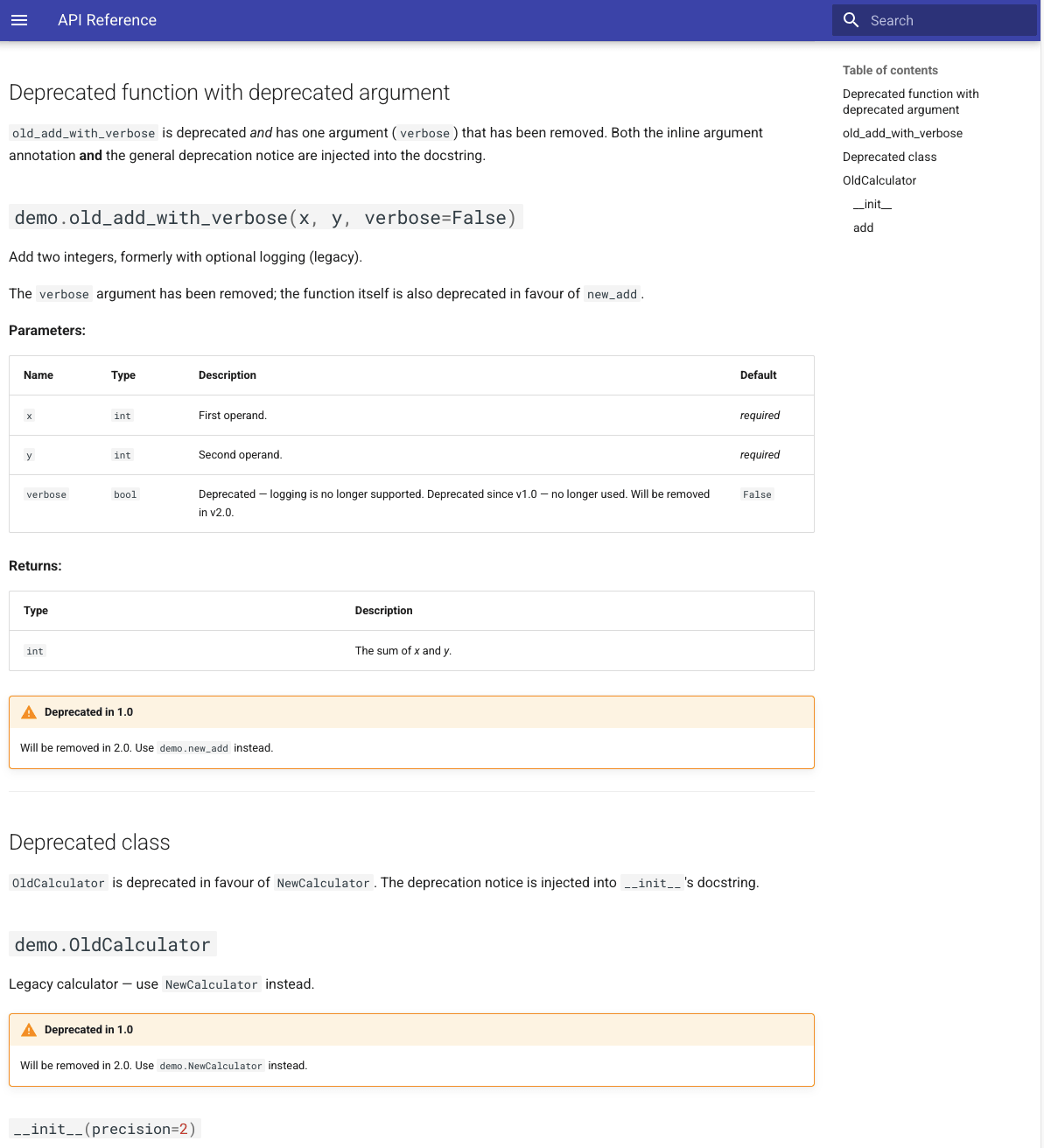Click the 'Deprecated function with deprecated argument' heading

click(229, 92)
